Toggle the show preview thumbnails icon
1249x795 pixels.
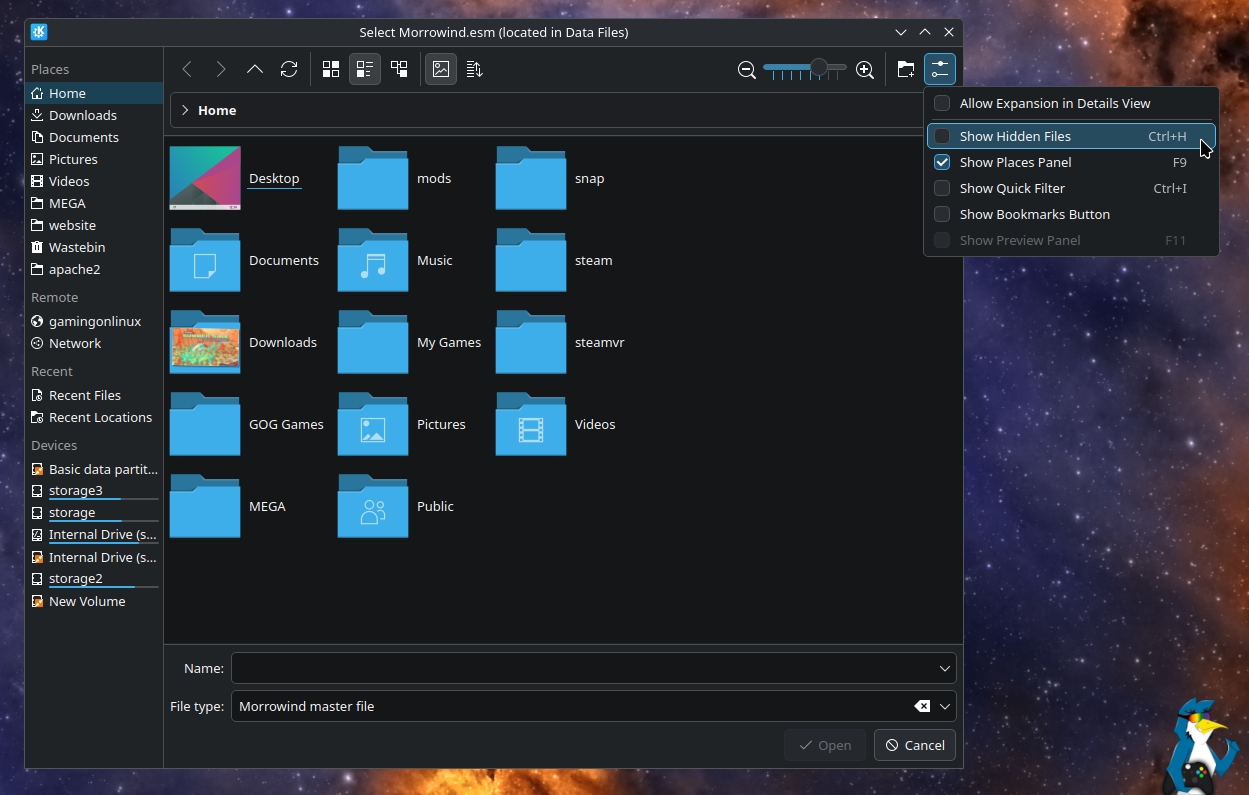click(441, 69)
